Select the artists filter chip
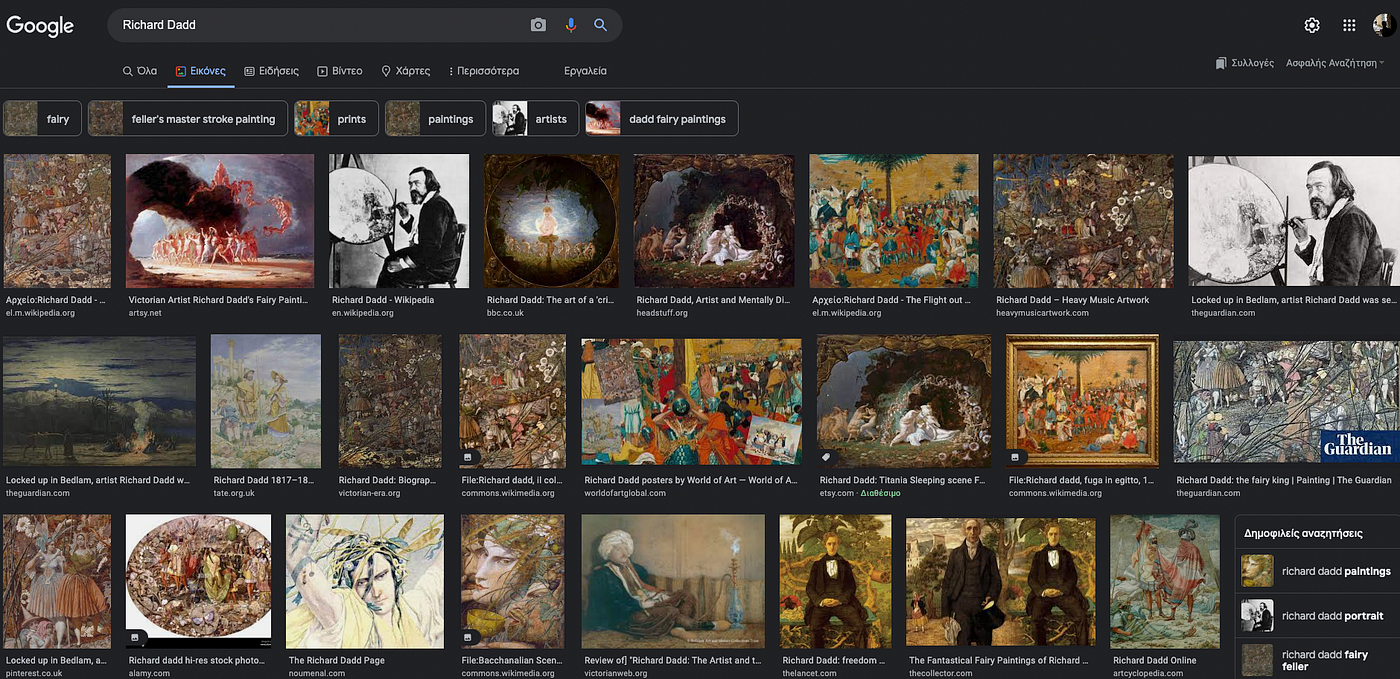The height and width of the screenshot is (679, 1400). coord(535,118)
